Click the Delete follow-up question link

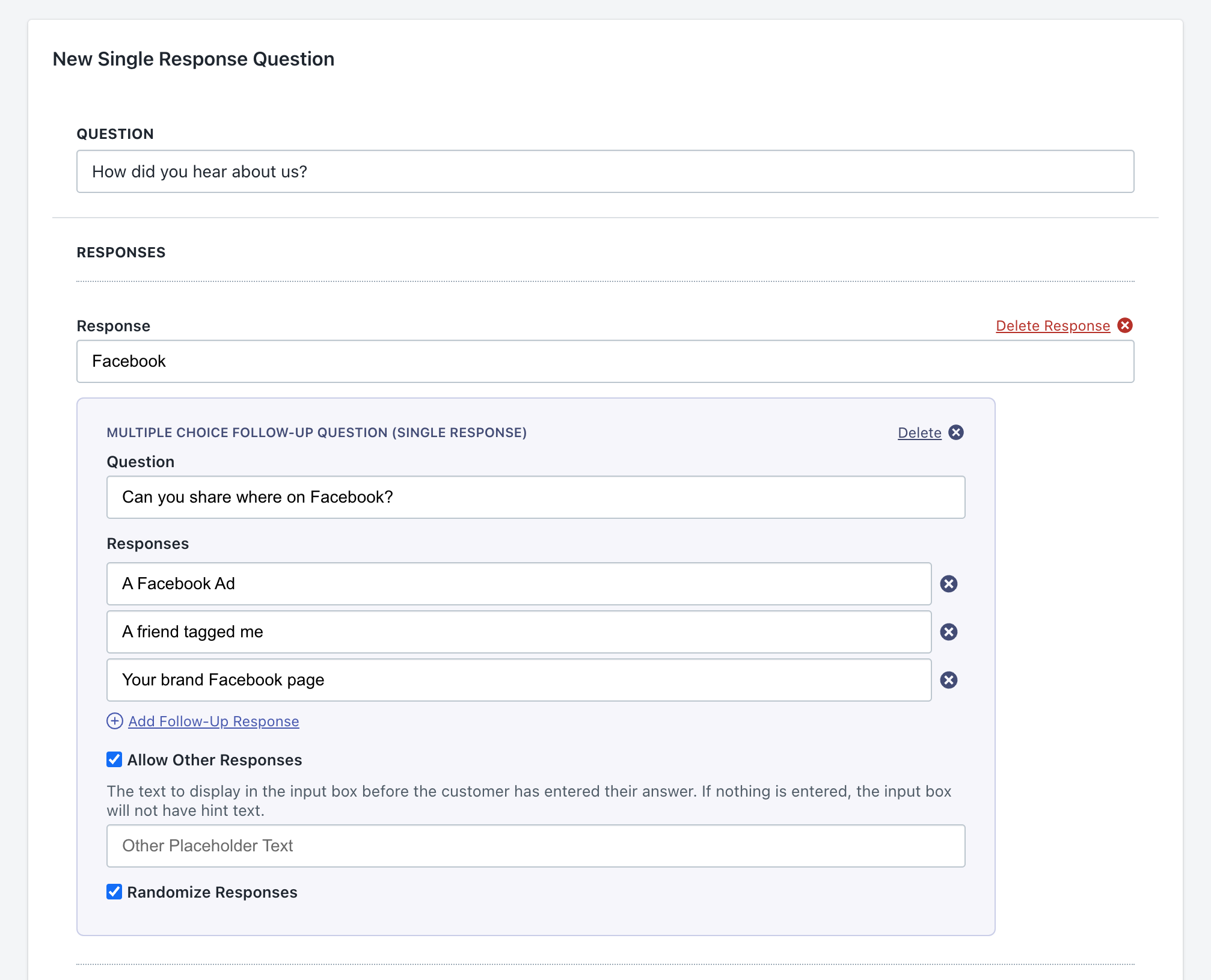(x=919, y=433)
